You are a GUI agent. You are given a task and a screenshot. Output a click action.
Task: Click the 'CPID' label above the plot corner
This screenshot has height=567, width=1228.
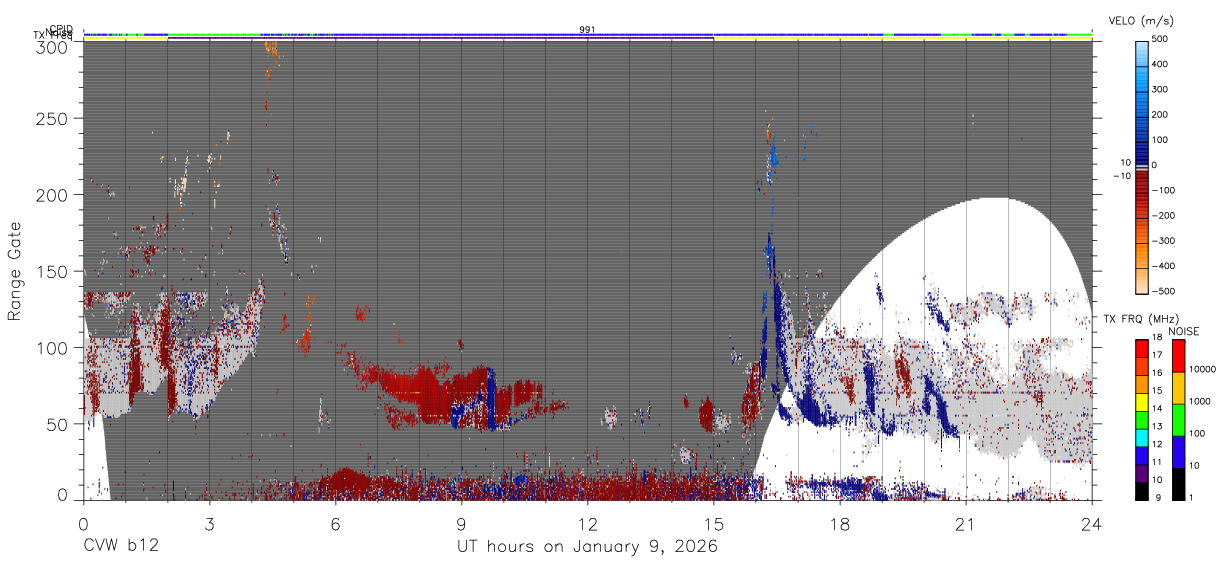(x=62, y=29)
